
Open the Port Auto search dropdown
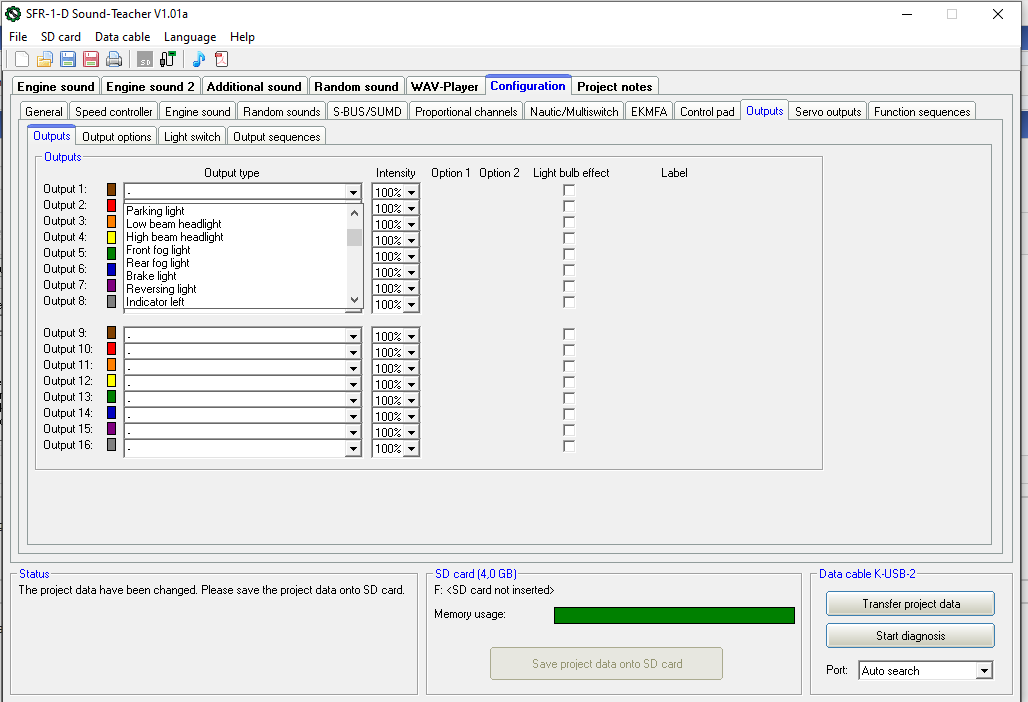pos(984,671)
